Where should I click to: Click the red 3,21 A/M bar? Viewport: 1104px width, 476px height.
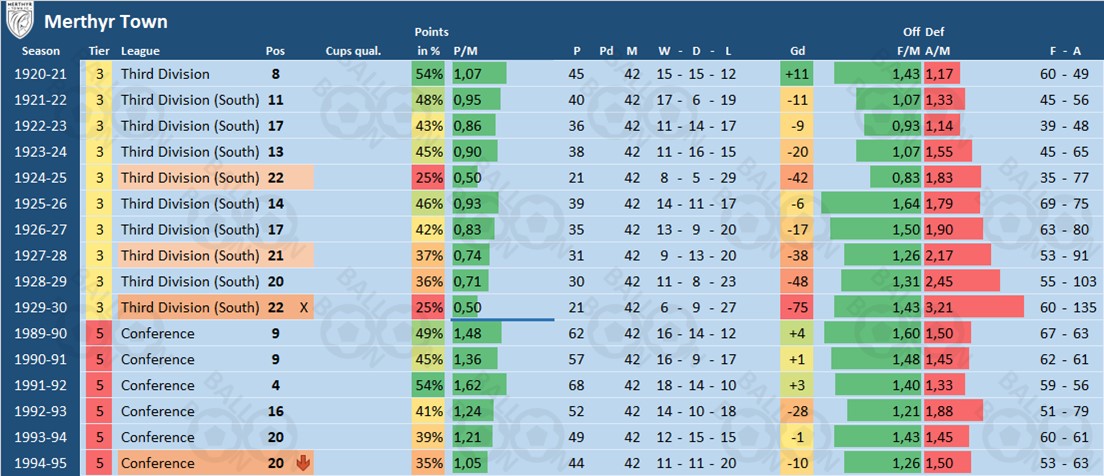coord(973,307)
